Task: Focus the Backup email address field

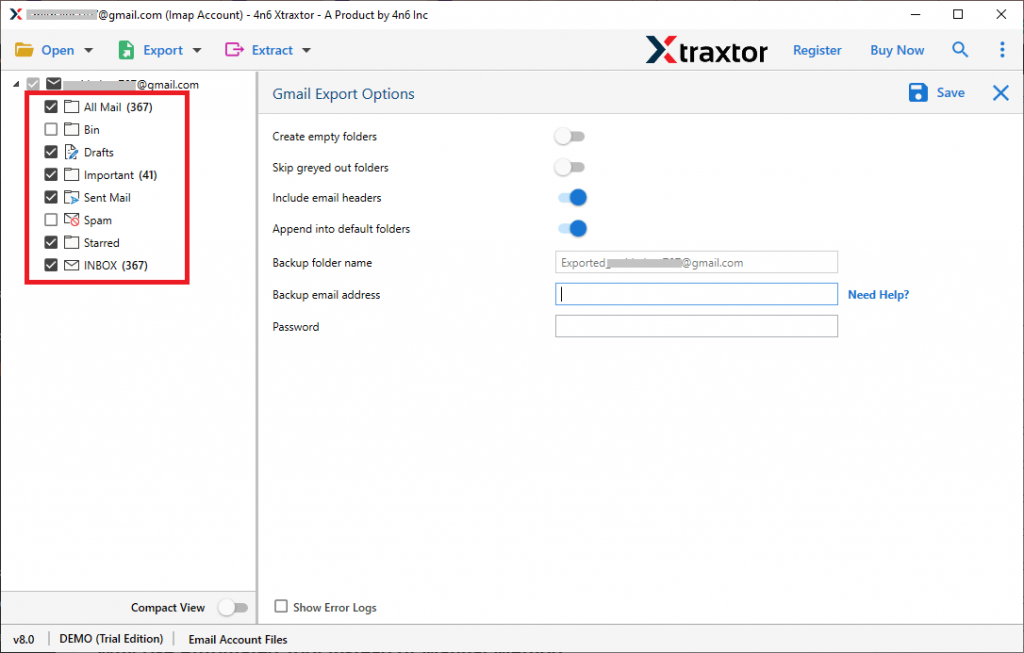Action: coord(696,294)
